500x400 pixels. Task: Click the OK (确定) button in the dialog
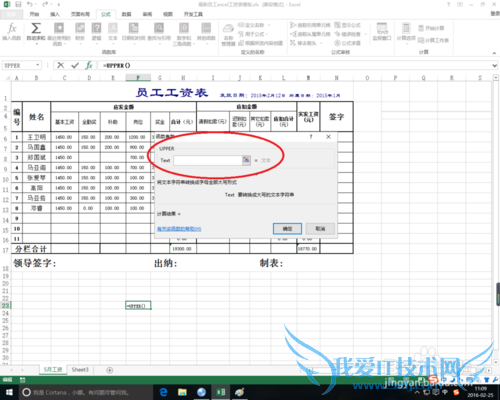tap(287, 229)
